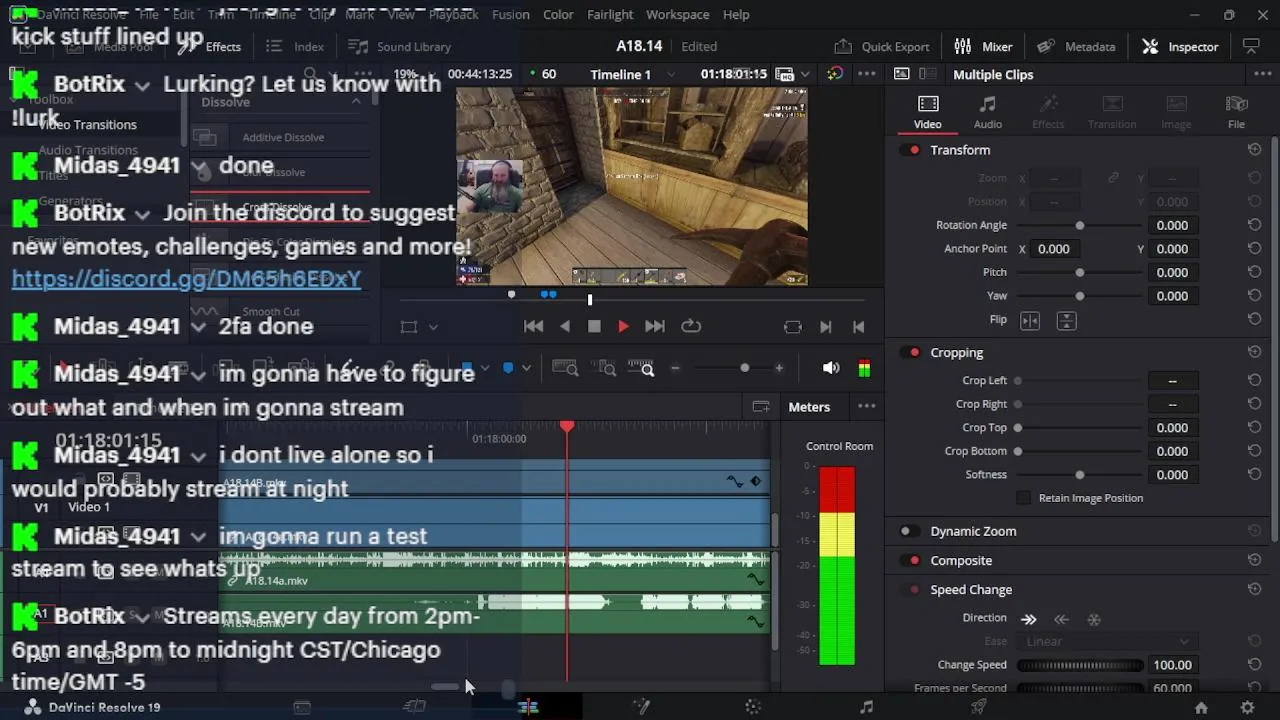Reset the Cropping section
Image resolution: width=1280 pixels, height=720 pixels.
[x=1254, y=353]
